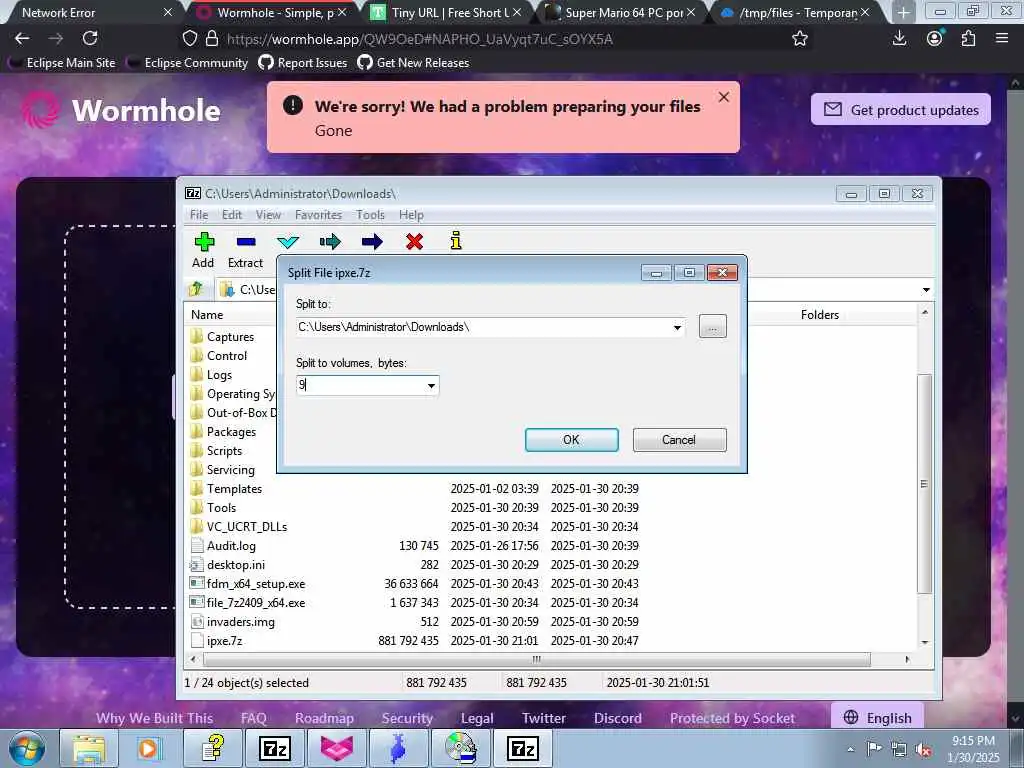This screenshot has width=1024, height=768.
Task: Select the fdm_x64_setup.exe file row
Action: pyautogui.click(x=415, y=584)
